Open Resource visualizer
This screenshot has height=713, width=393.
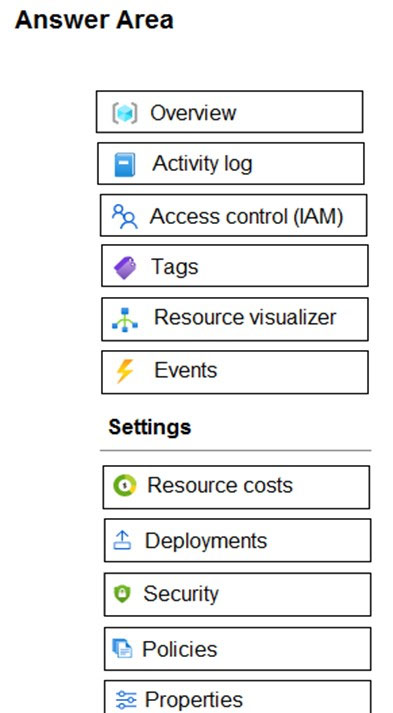coord(235,319)
